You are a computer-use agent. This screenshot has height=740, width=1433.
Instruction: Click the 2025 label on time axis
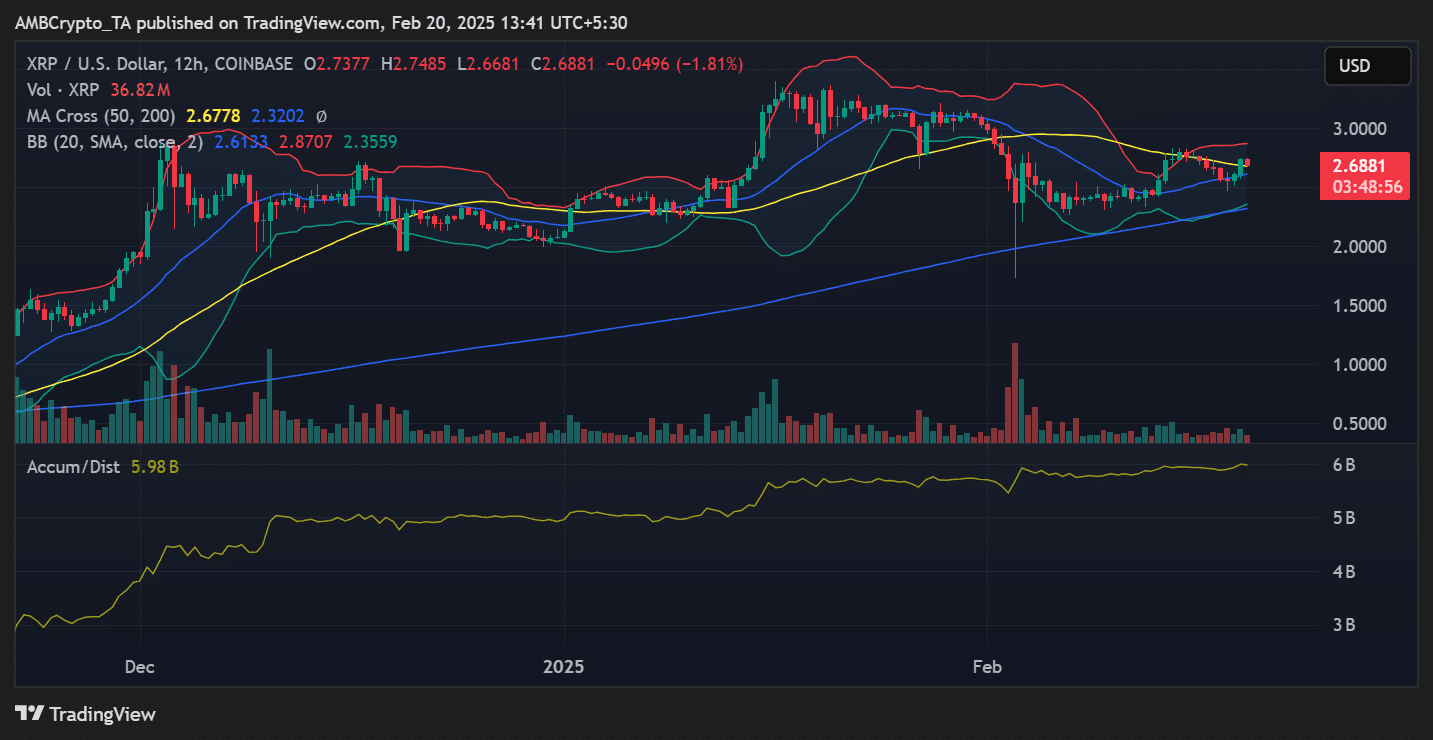[x=564, y=665]
